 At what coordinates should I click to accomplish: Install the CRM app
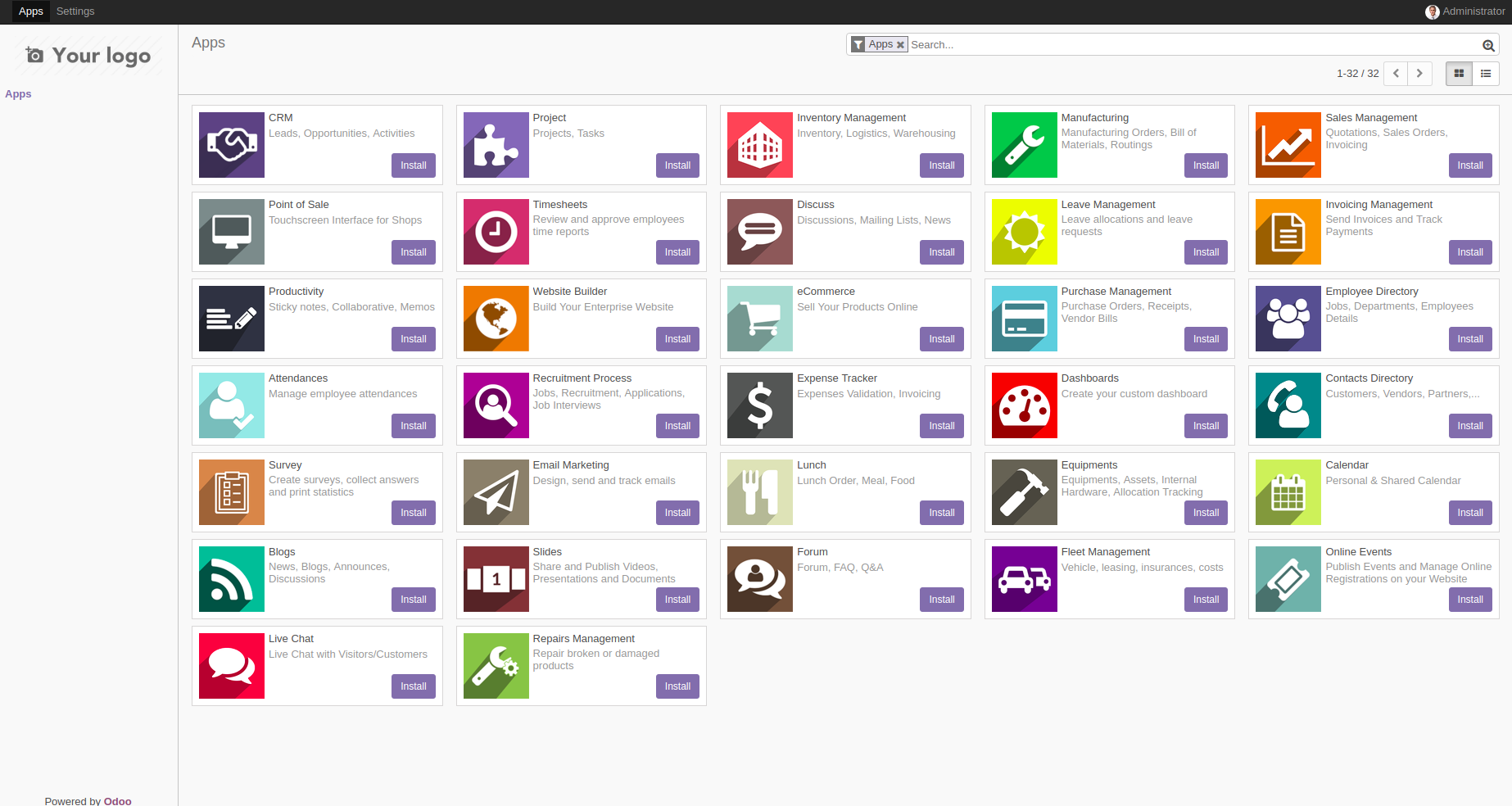(414, 165)
